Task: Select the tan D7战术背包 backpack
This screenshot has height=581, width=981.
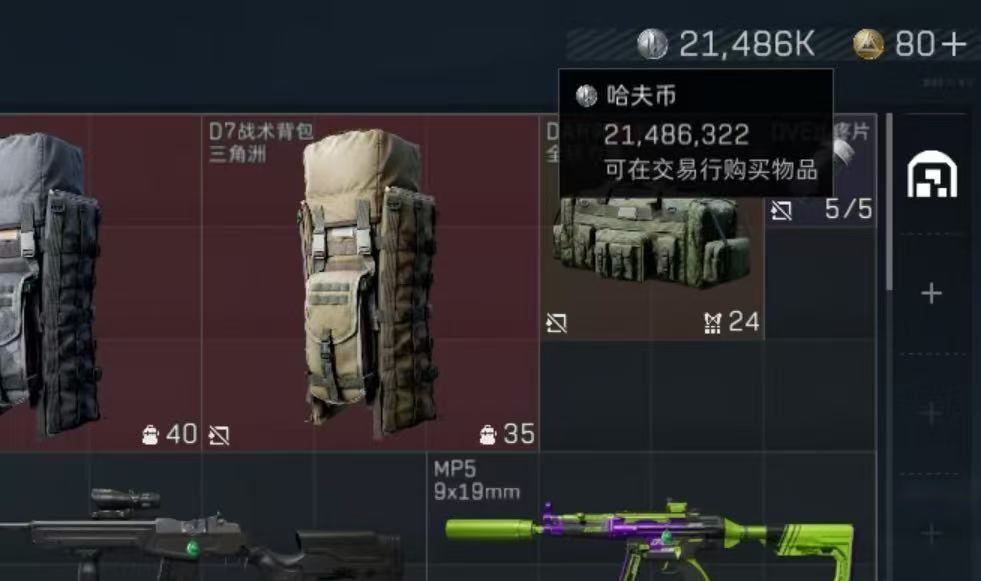Action: pos(371,283)
